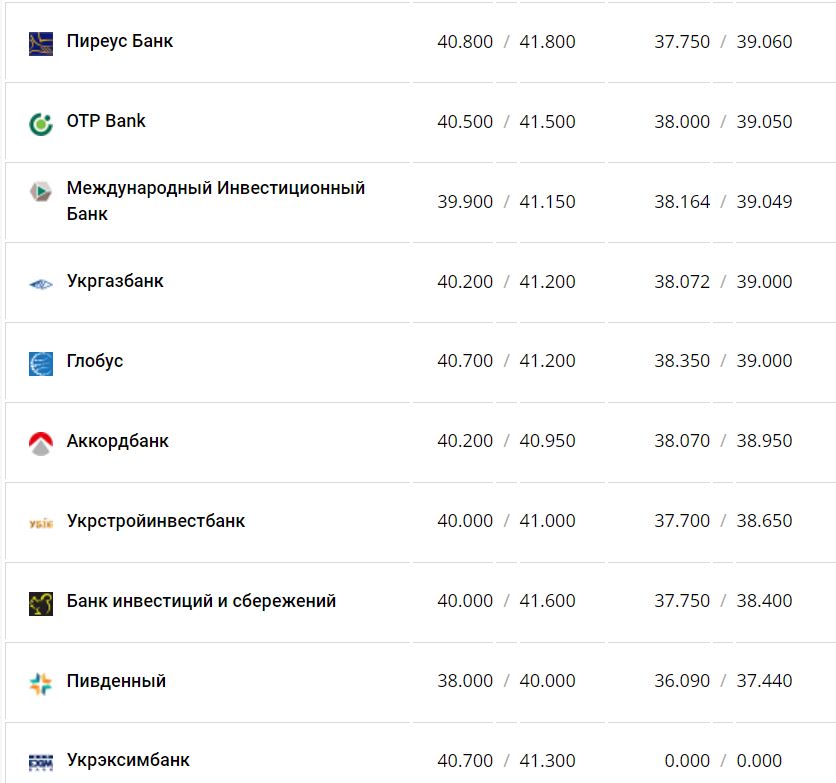Click Укрстройинвестбанк rate 37.700 / 38.650

723,521
